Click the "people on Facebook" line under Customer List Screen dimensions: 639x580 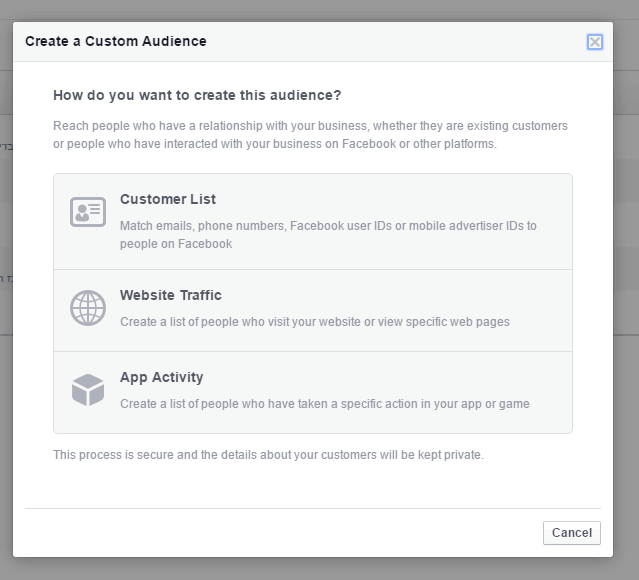click(176, 243)
